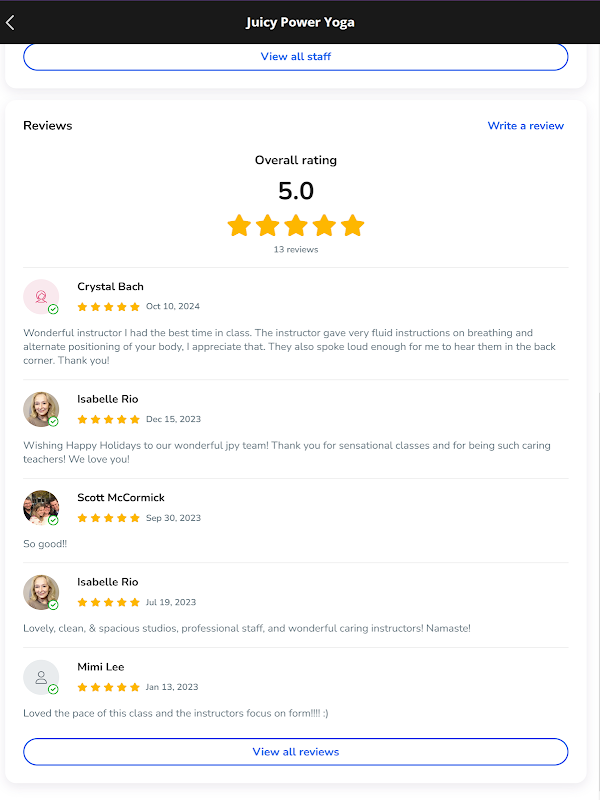This screenshot has height=800, width=600.
Task: Click the Reviews section heading
Action: tap(48, 126)
